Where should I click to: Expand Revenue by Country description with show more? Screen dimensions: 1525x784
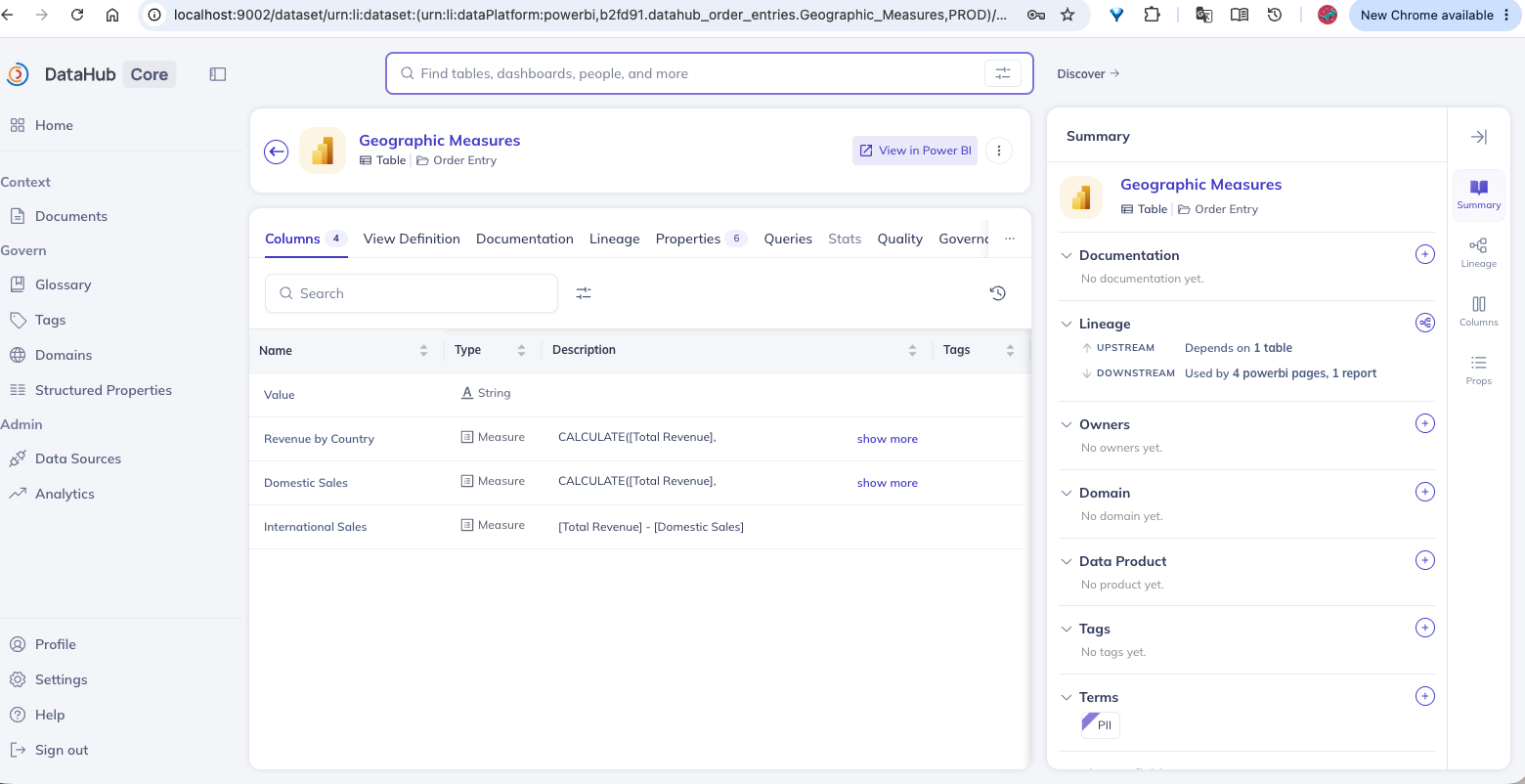tap(888, 439)
